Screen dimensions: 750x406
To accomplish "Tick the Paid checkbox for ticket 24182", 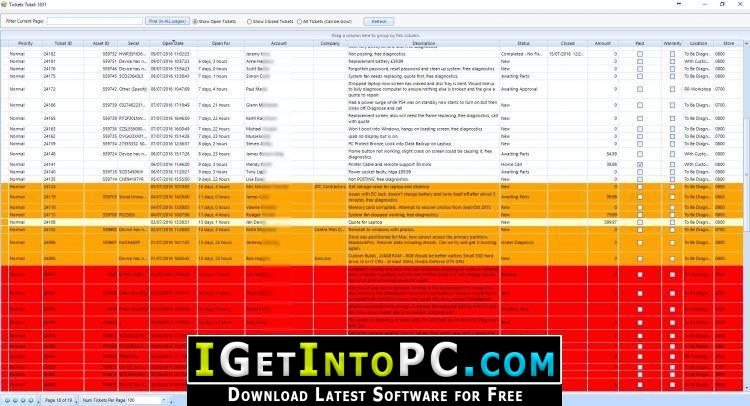I will pyautogui.click(x=640, y=54).
